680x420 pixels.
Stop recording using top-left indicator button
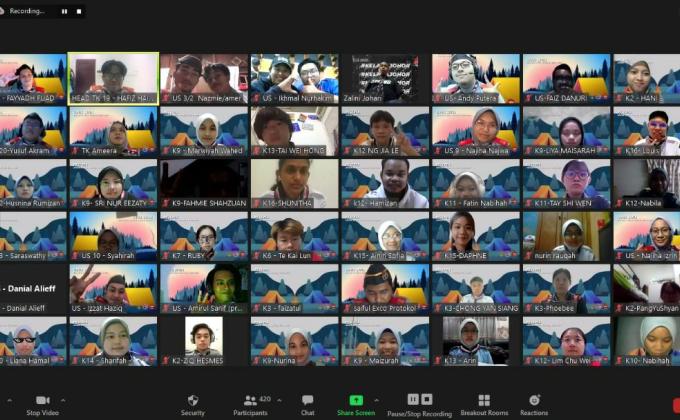[x=77, y=11]
